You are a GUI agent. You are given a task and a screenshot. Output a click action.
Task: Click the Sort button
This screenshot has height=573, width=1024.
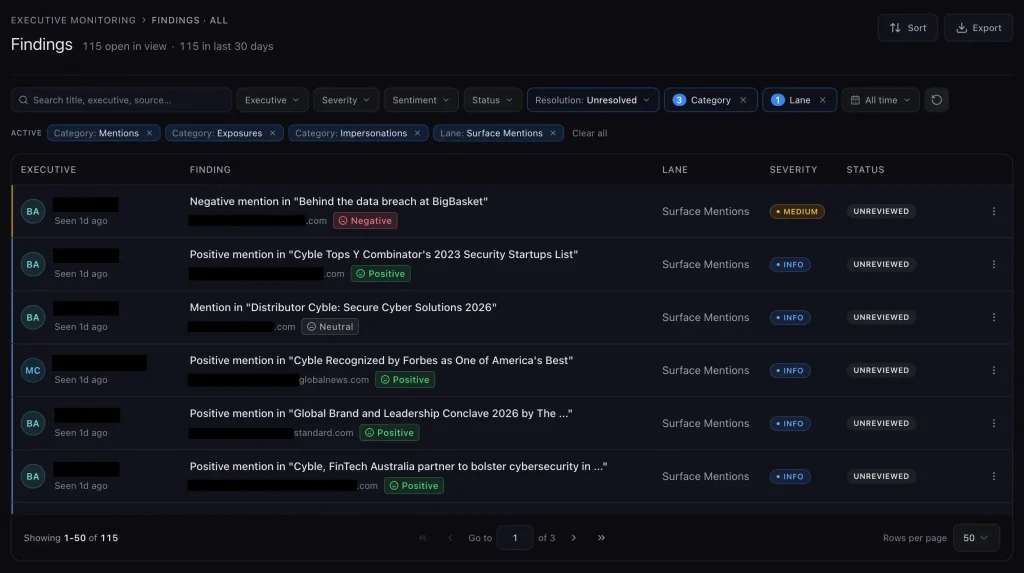pyautogui.click(x=907, y=28)
